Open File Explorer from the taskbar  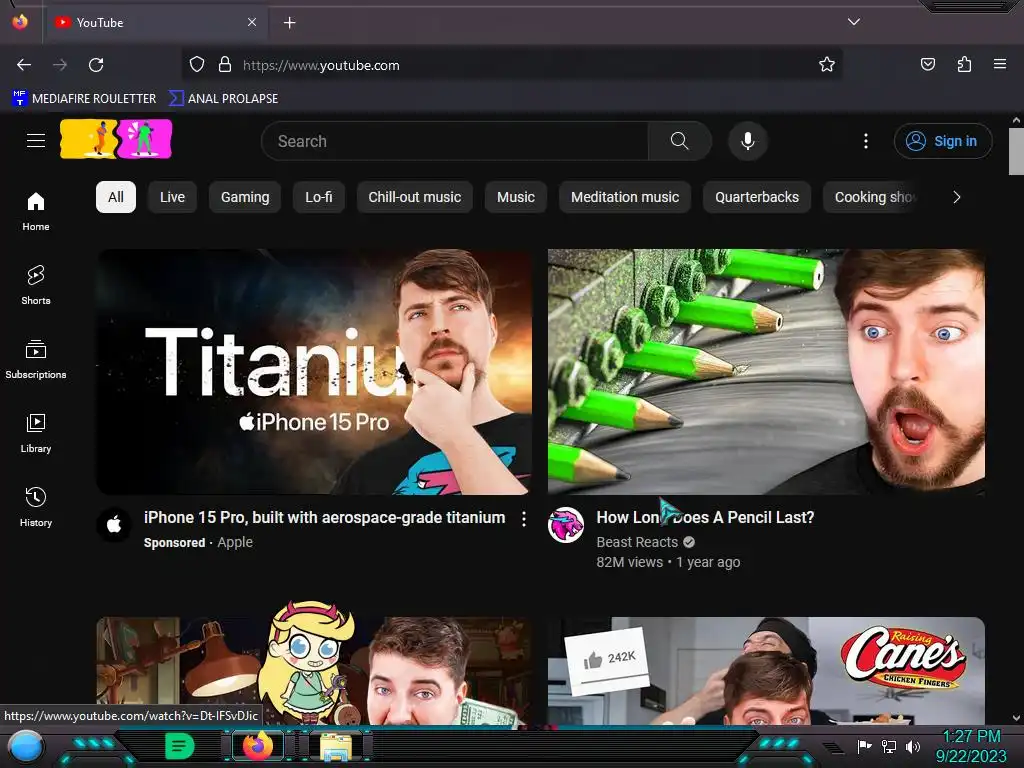pyautogui.click(x=336, y=746)
